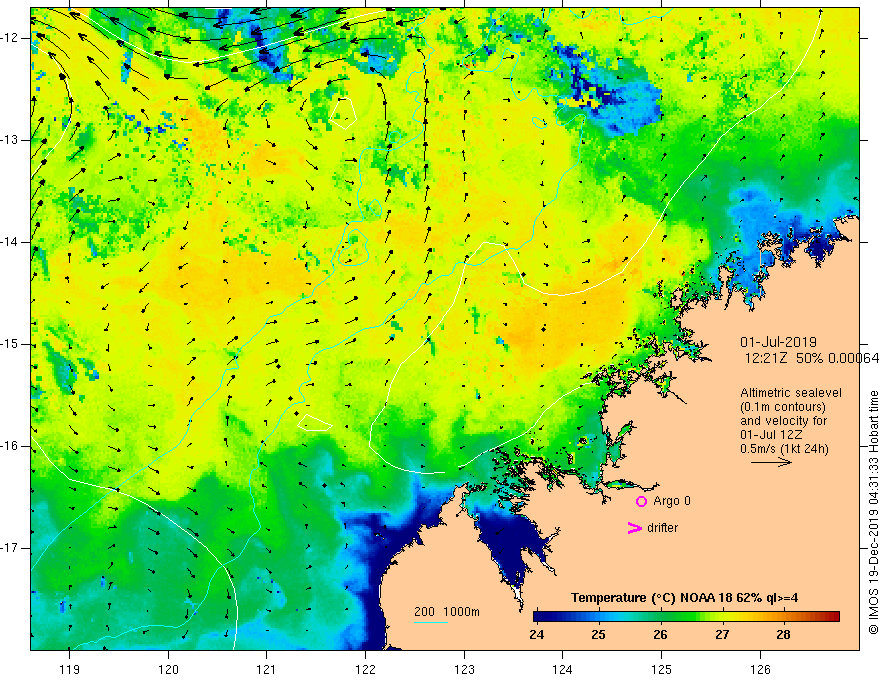Click the '200 1000m' depth contour label
This screenshot has width=880, height=680.
click(x=447, y=612)
